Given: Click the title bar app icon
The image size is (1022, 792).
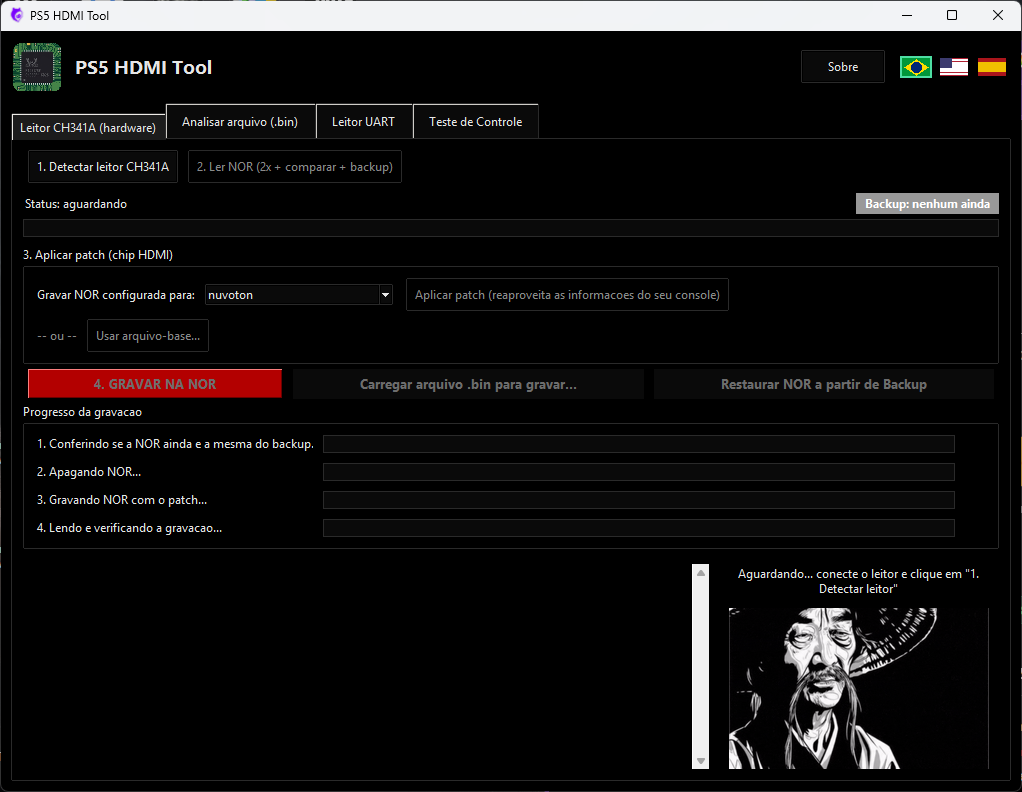Looking at the screenshot, I should [16, 15].
